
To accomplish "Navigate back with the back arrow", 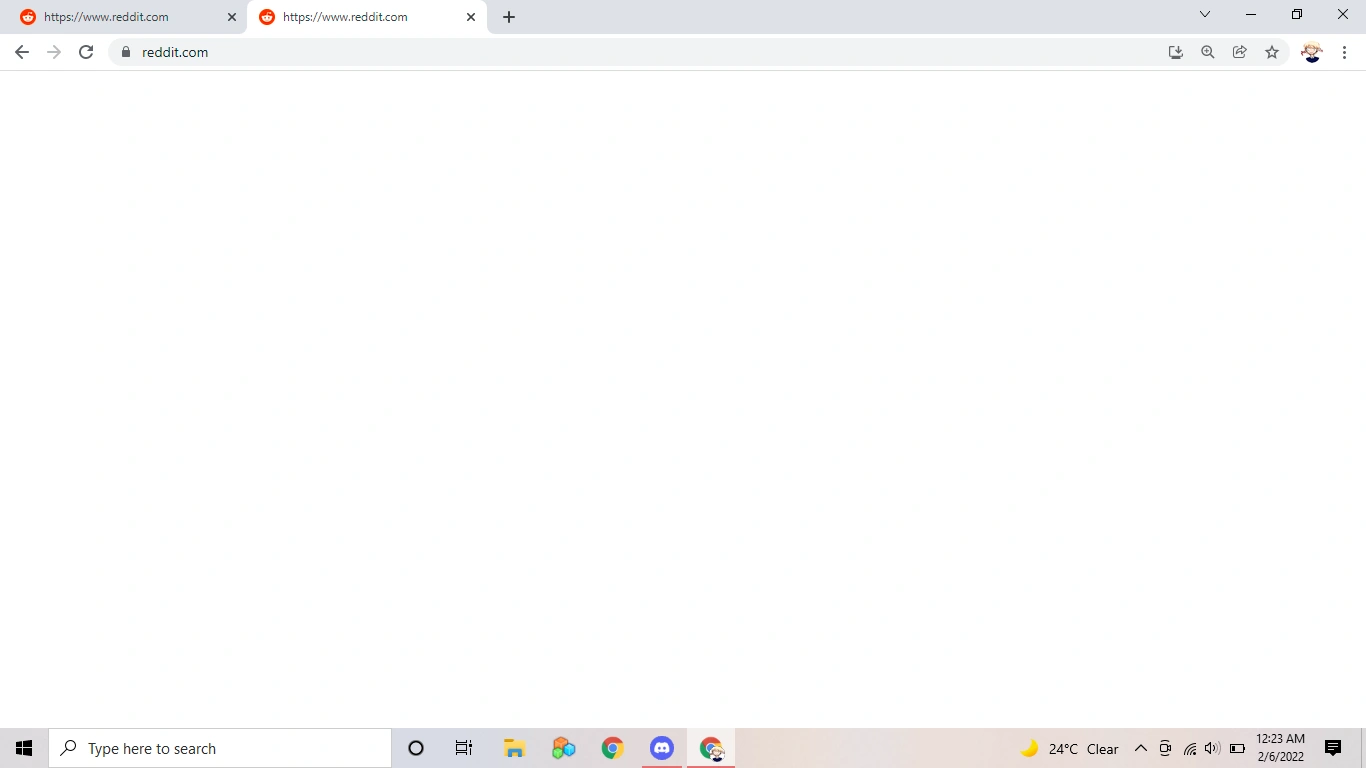I will pos(22,52).
